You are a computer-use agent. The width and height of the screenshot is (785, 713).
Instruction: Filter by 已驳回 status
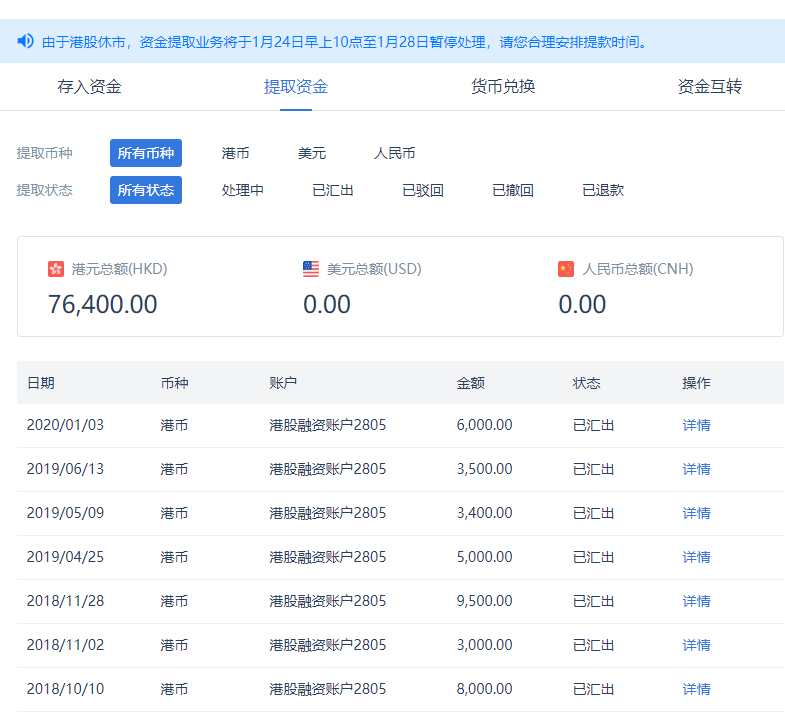point(423,190)
